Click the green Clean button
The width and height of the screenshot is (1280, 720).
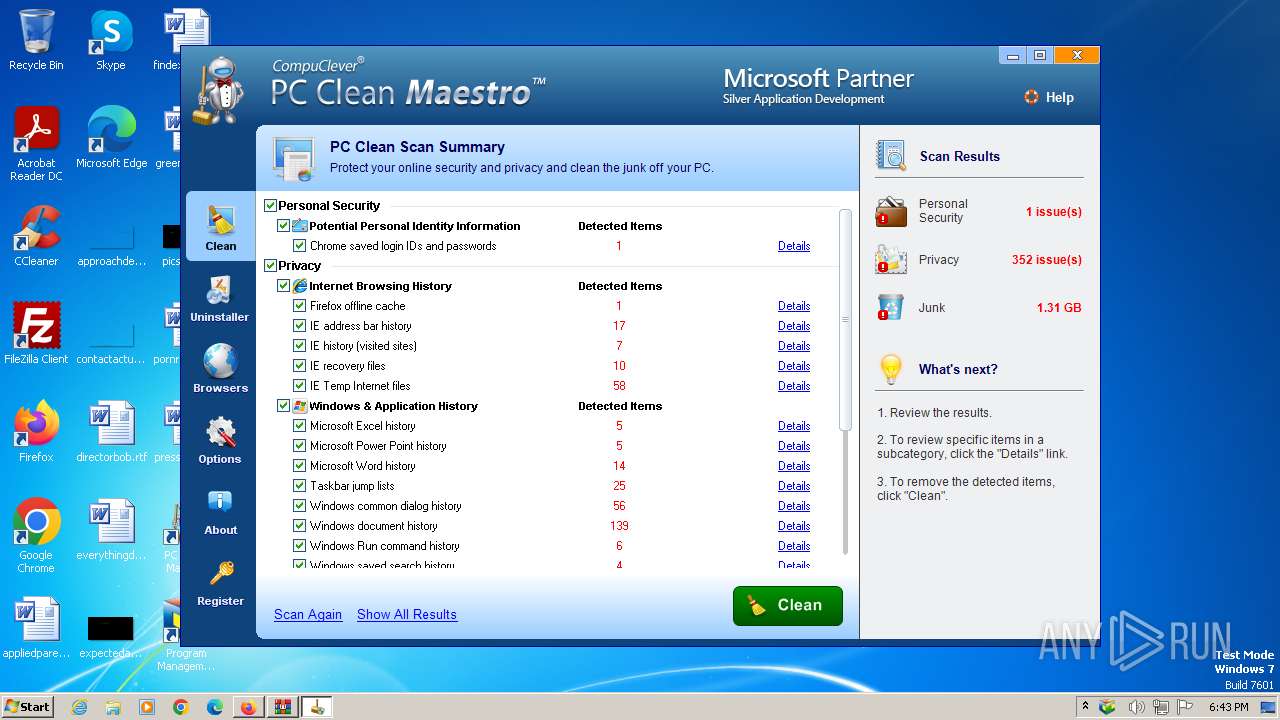pos(788,606)
